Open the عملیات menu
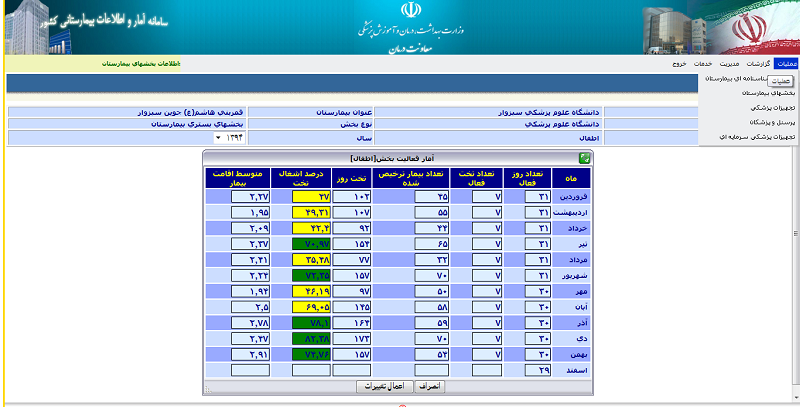 (x=786, y=64)
